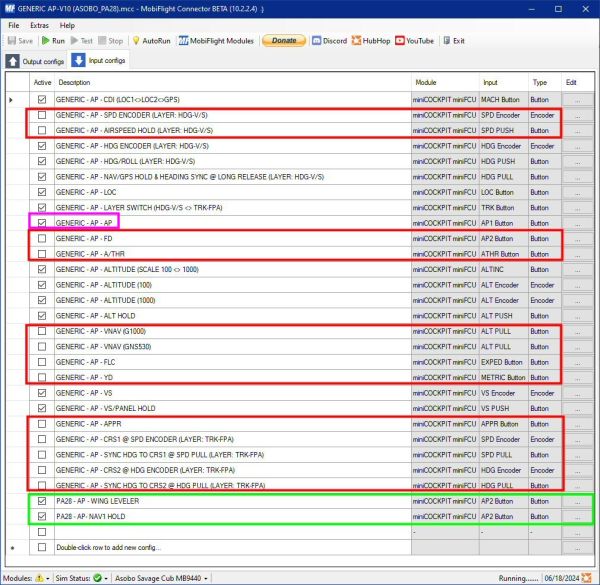The height and width of the screenshot is (585, 600).
Task: Click the Exit toolbar icon
Action: point(447,41)
